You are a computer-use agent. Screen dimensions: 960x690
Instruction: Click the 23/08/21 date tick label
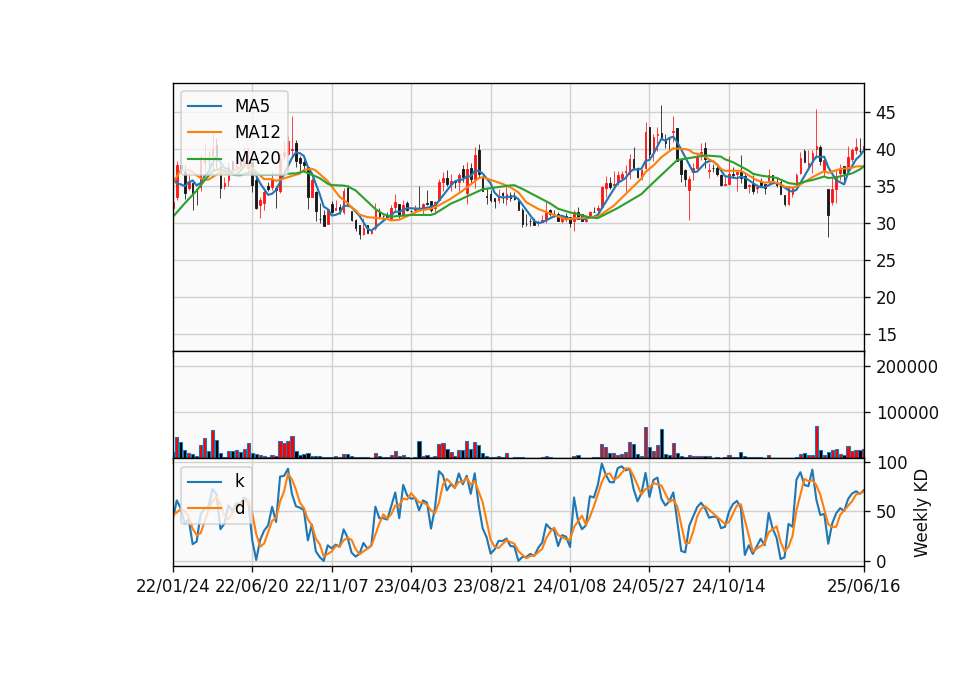490,586
